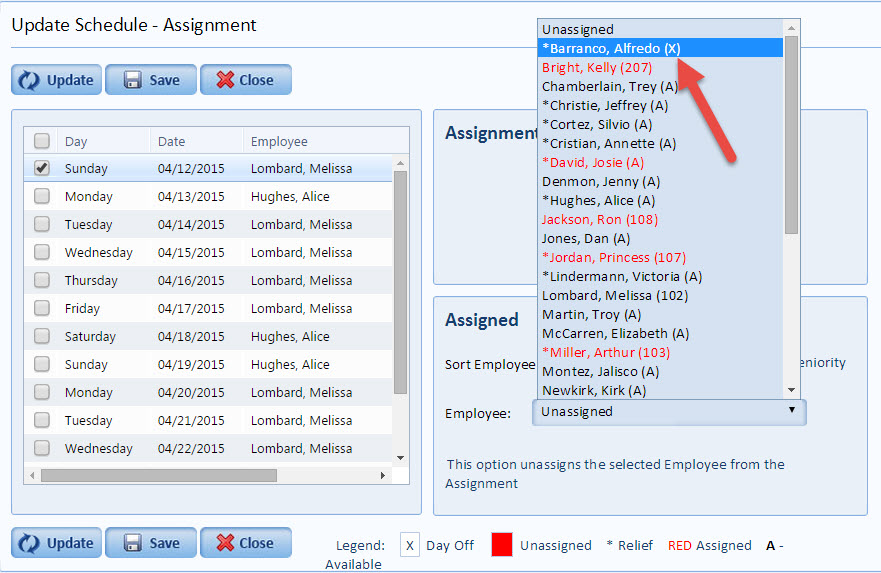This screenshot has height=573, width=881.
Task: Expand the Employee dropdown showing Unassigned
Action: (669, 412)
